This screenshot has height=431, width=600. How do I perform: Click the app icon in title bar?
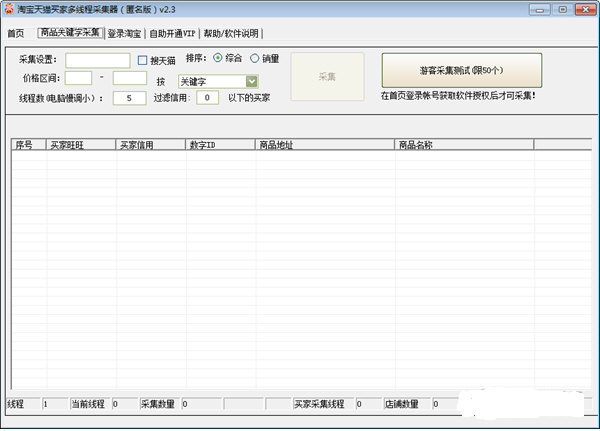[8, 9]
